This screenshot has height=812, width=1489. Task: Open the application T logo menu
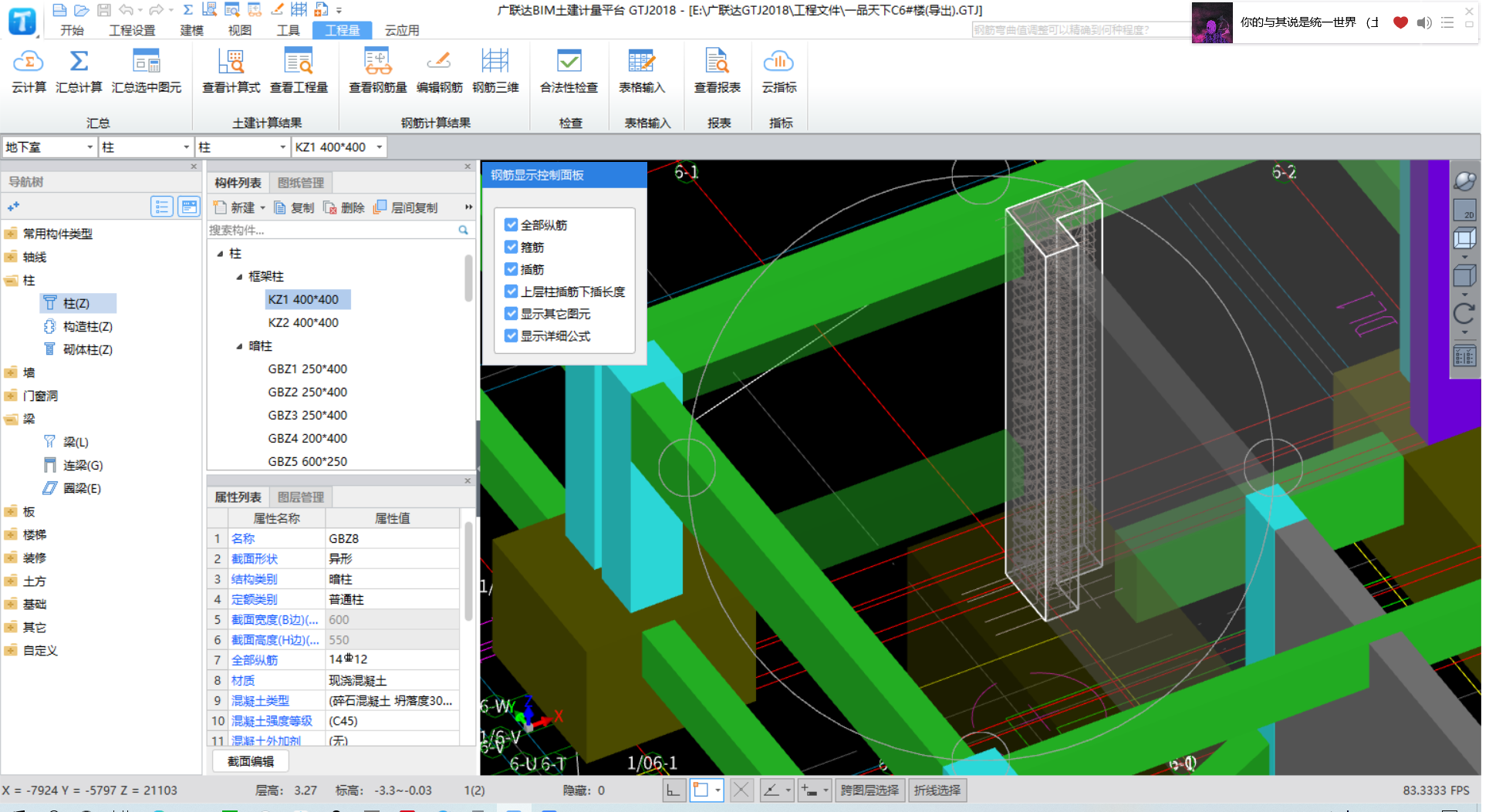(22, 21)
